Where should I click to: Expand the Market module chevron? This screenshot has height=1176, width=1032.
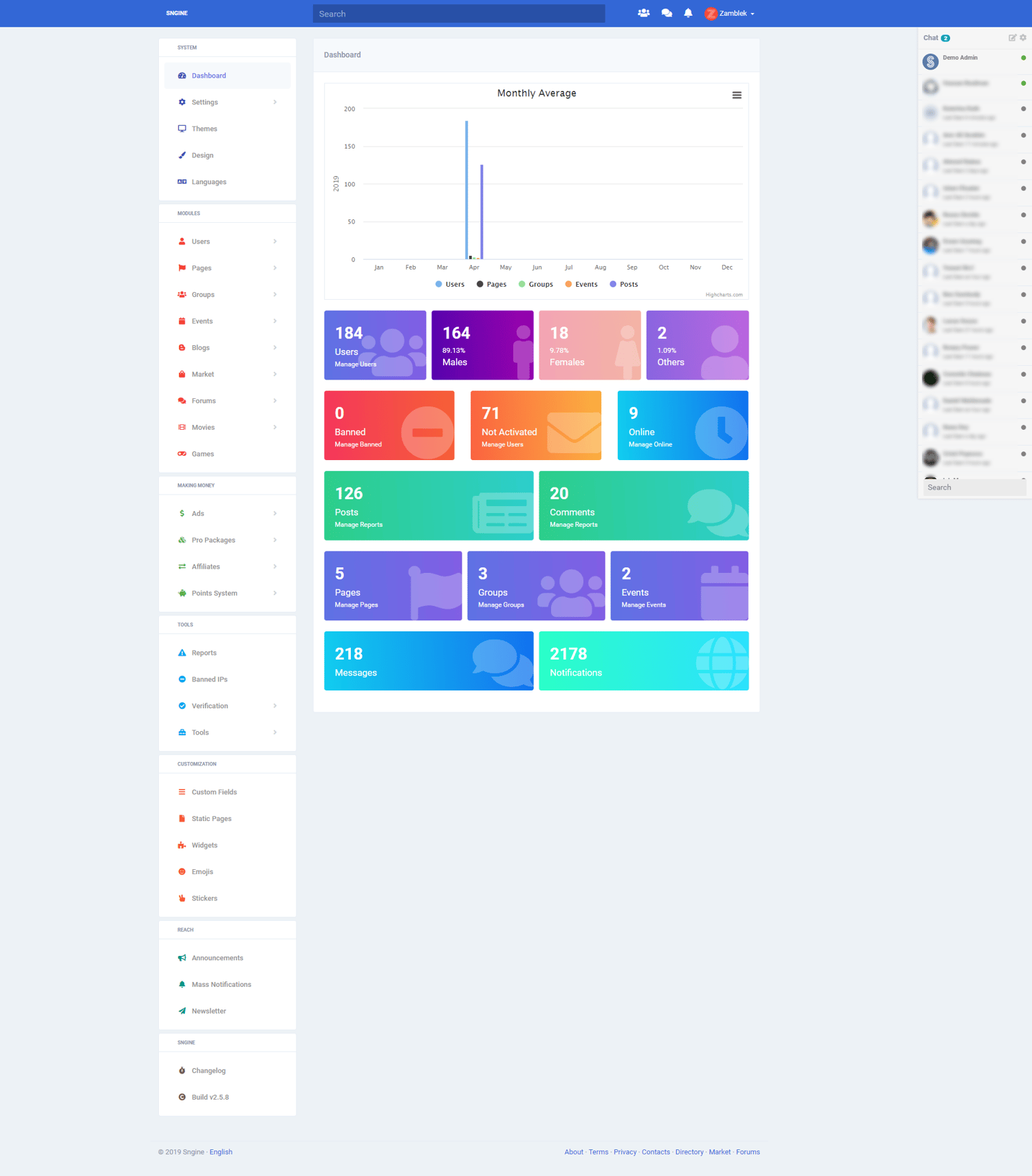[x=275, y=374]
